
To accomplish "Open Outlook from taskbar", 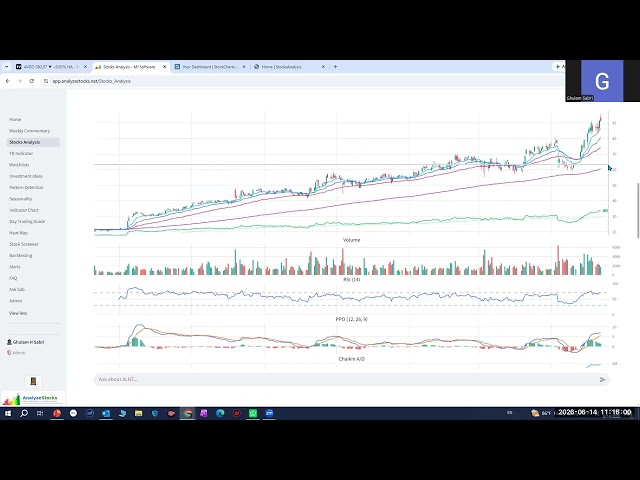I will [106, 413].
